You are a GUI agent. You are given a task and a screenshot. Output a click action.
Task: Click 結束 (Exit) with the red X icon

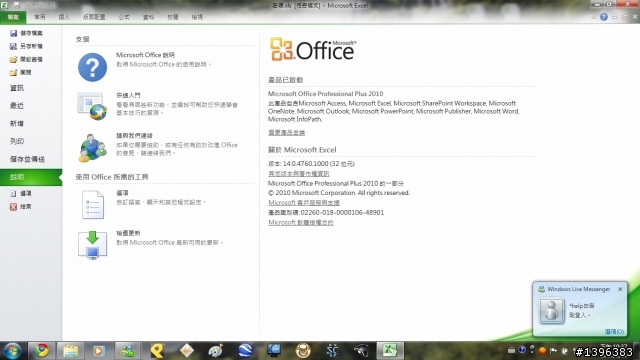20,207
